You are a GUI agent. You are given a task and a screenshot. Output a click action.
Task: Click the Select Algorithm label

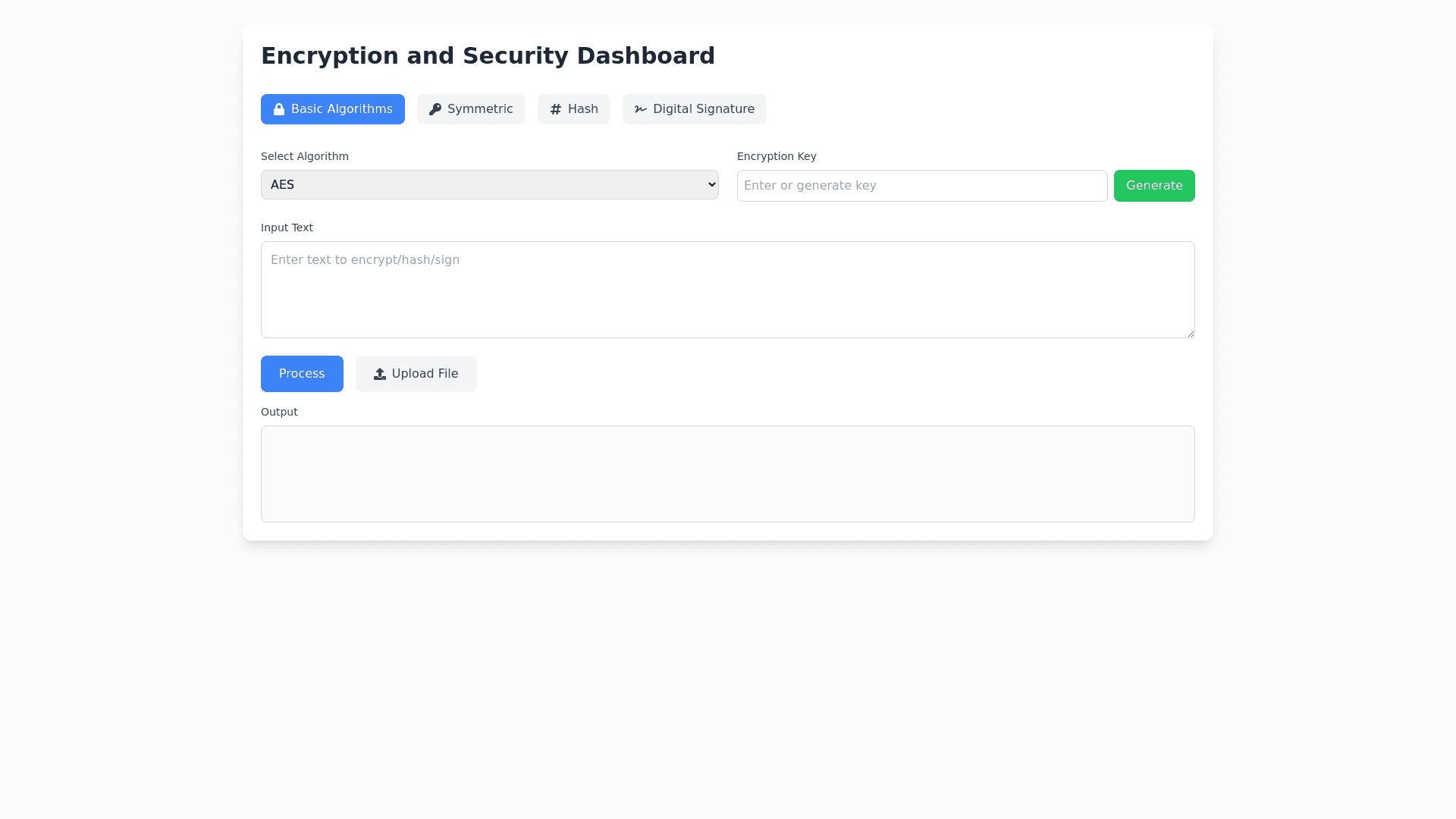[x=305, y=156]
